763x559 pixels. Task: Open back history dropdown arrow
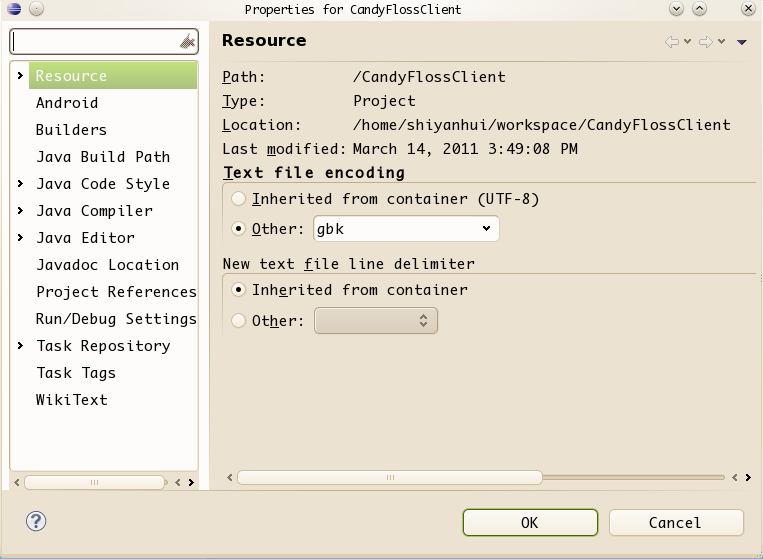pos(688,42)
